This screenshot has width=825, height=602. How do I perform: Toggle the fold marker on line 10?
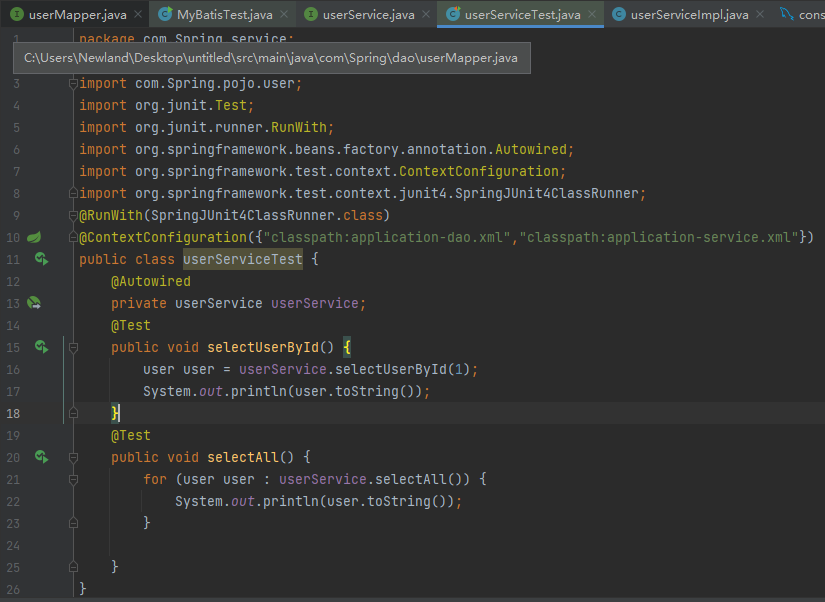coord(74,237)
